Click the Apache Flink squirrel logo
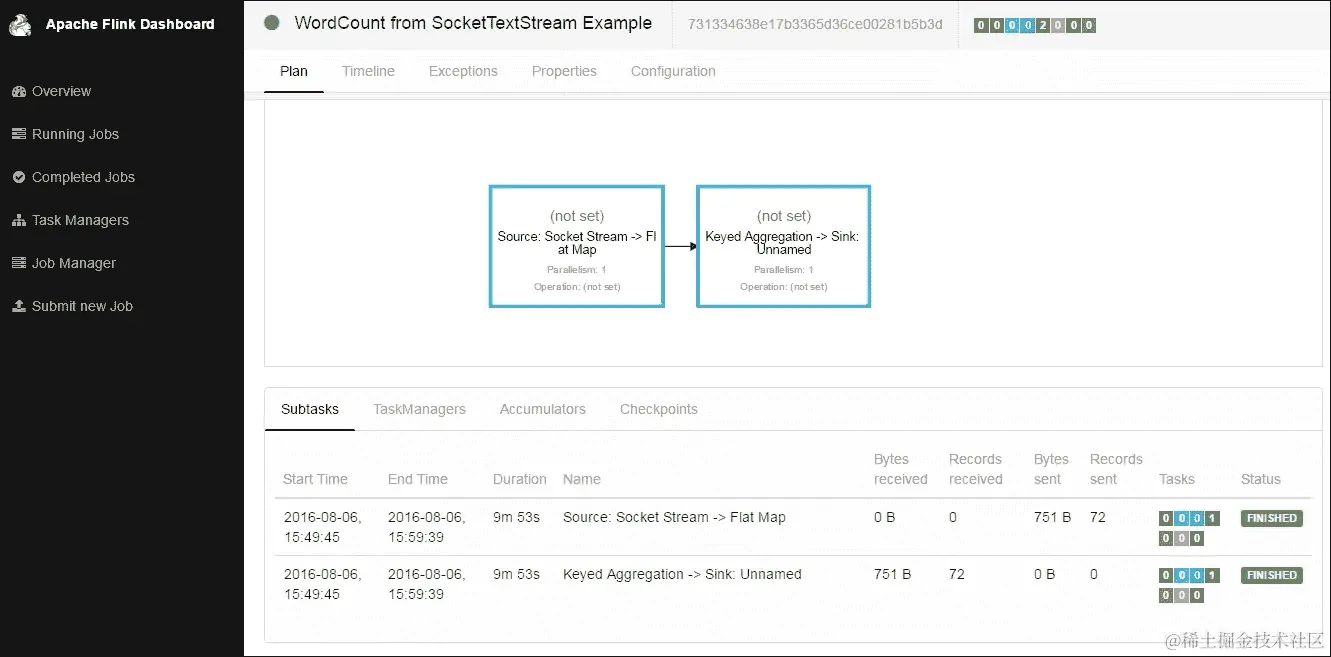The image size is (1331, 657). coord(22,24)
